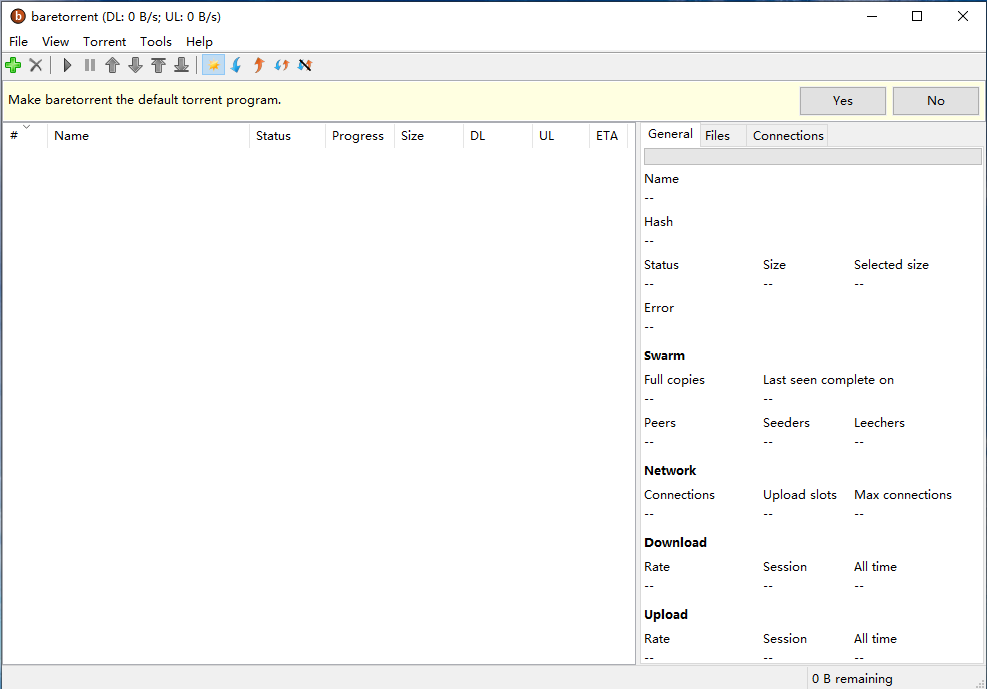Click the X remove torrent toolbar icon
This screenshot has height=689, width=987.
(x=36, y=65)
